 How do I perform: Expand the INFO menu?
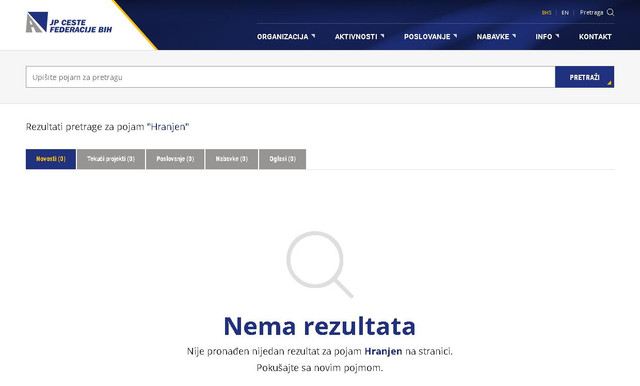click(x=547, y=37)
